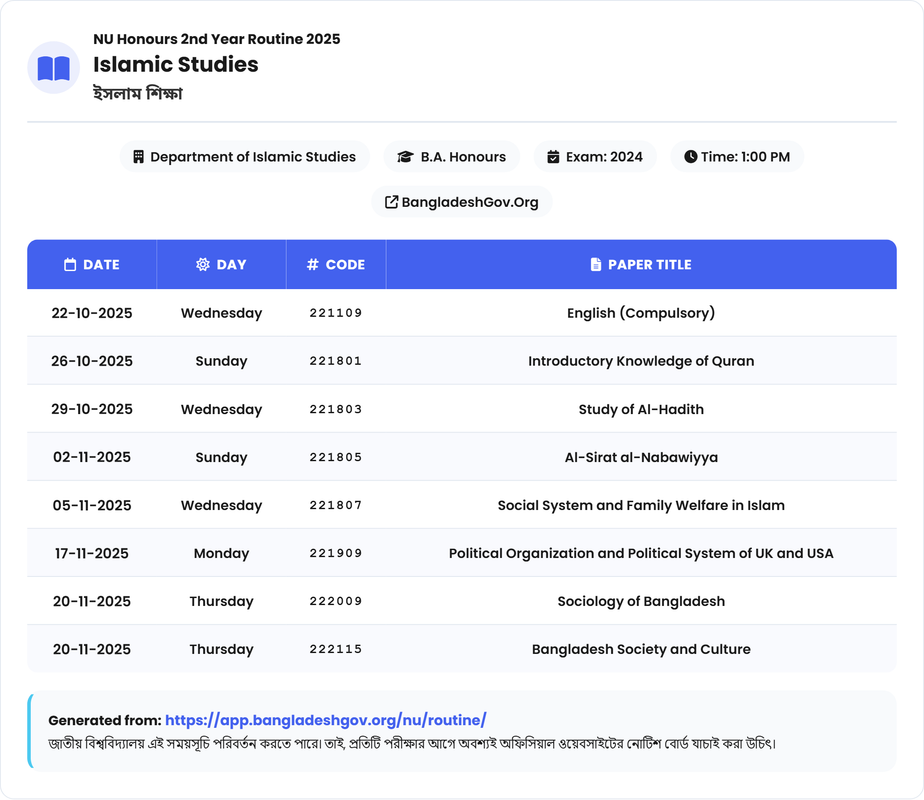
Task: Select paper code 221807
Action: (336, 505)
